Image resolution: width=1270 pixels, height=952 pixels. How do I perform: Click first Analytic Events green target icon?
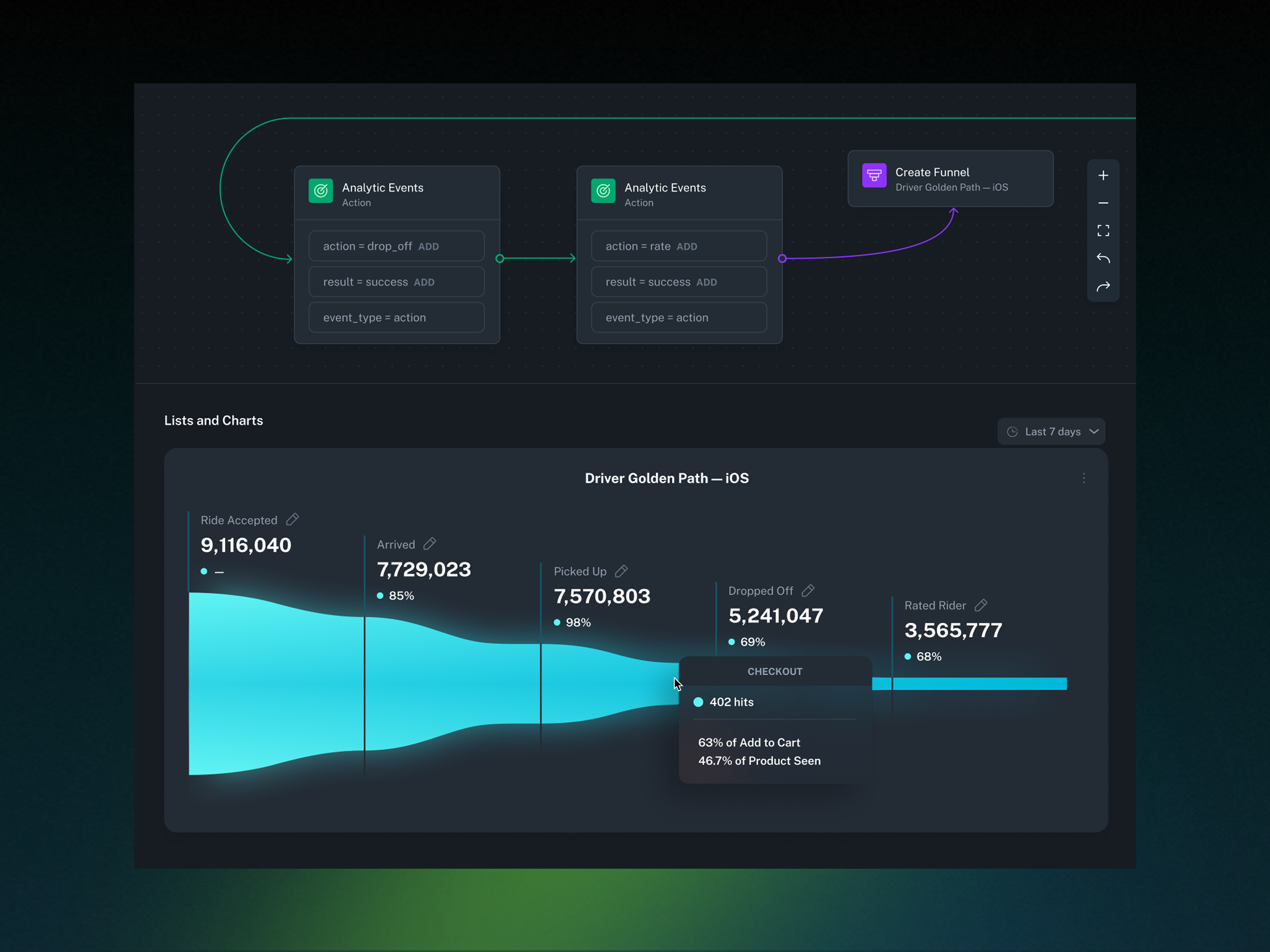(x=320, y=191)
